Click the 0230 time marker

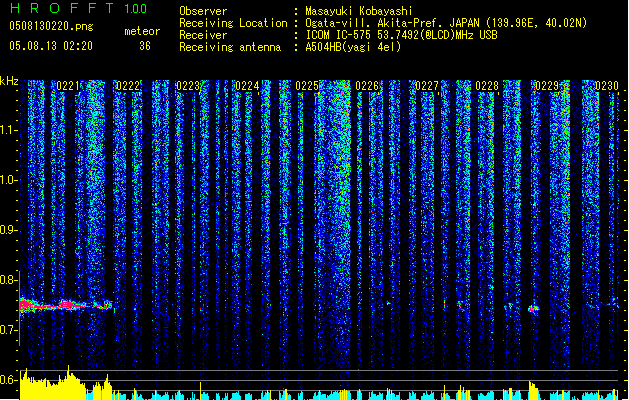pyautogui.click(x=607, y=86)
